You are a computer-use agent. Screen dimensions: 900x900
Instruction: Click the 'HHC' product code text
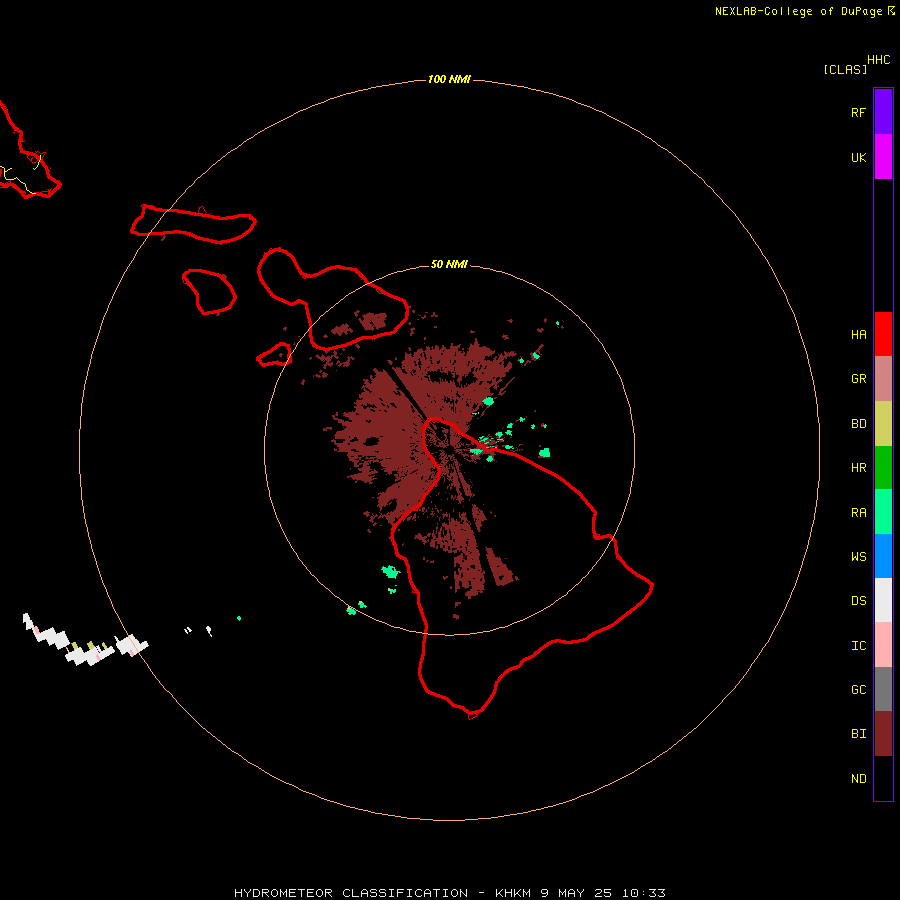(x=878, y=60)
